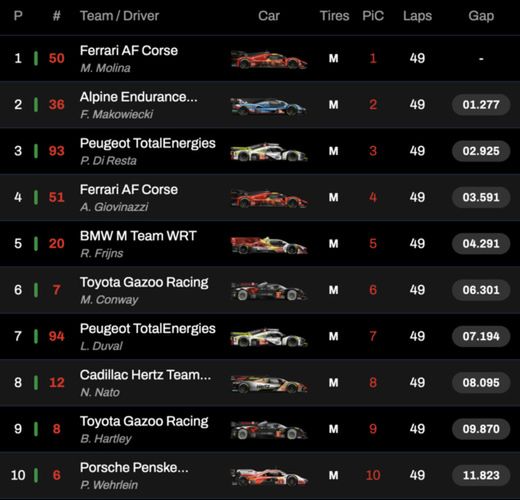520x500 pixels.
Task: Open the BMW #20 car image
Action: coord(269,245)
